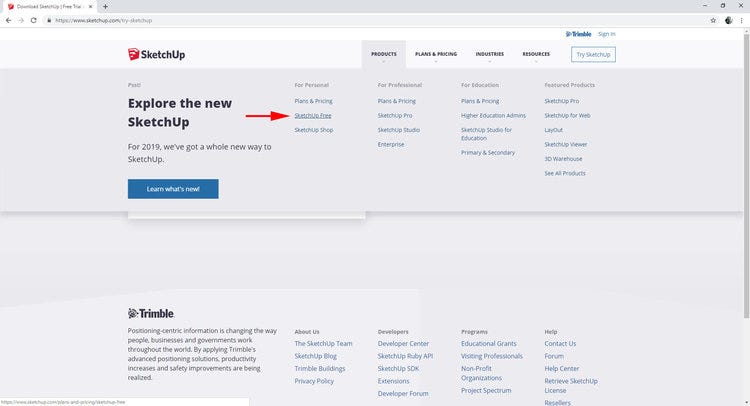
Task: Open the LayOut link
Action: tap(553, 130)
